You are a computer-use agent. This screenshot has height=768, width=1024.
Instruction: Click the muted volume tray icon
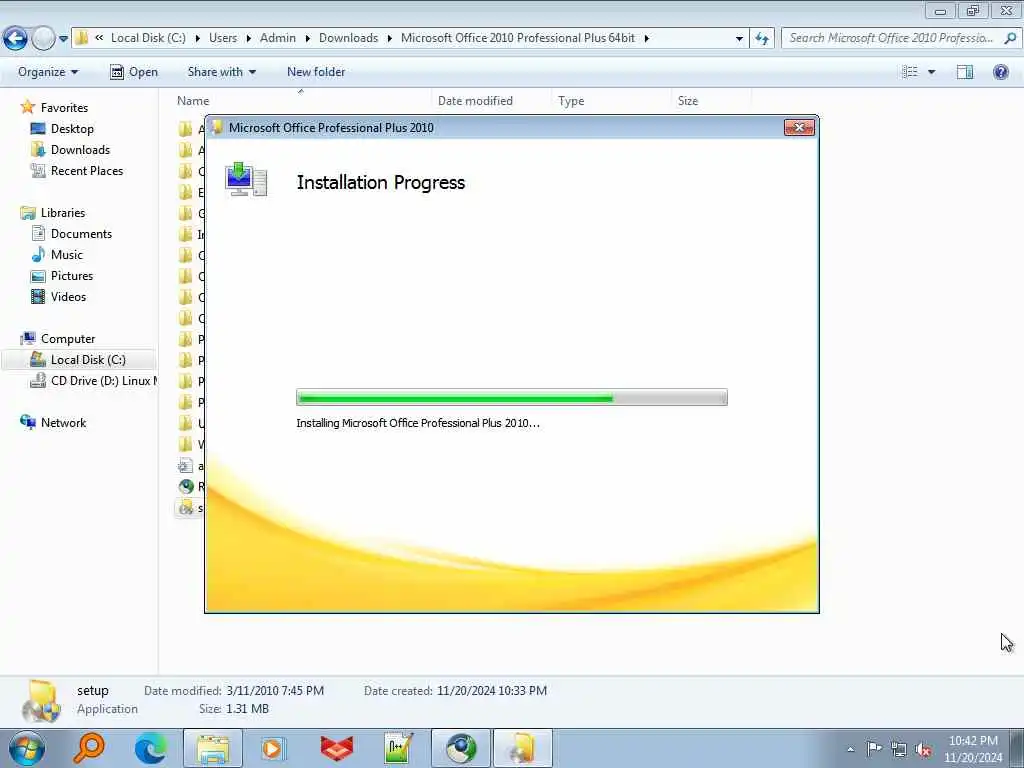tap(923, 749)
